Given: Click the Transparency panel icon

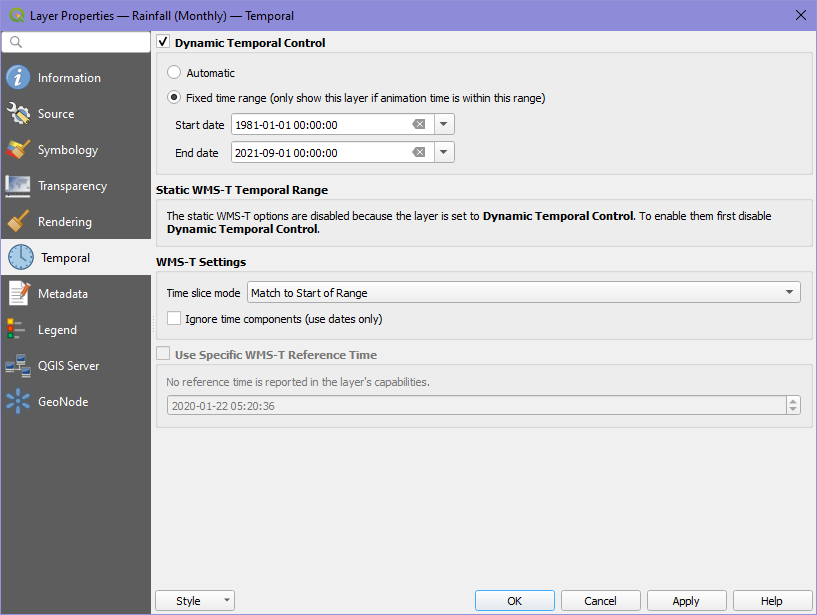Looking at the screenshot, I should (x=19, y=185).
